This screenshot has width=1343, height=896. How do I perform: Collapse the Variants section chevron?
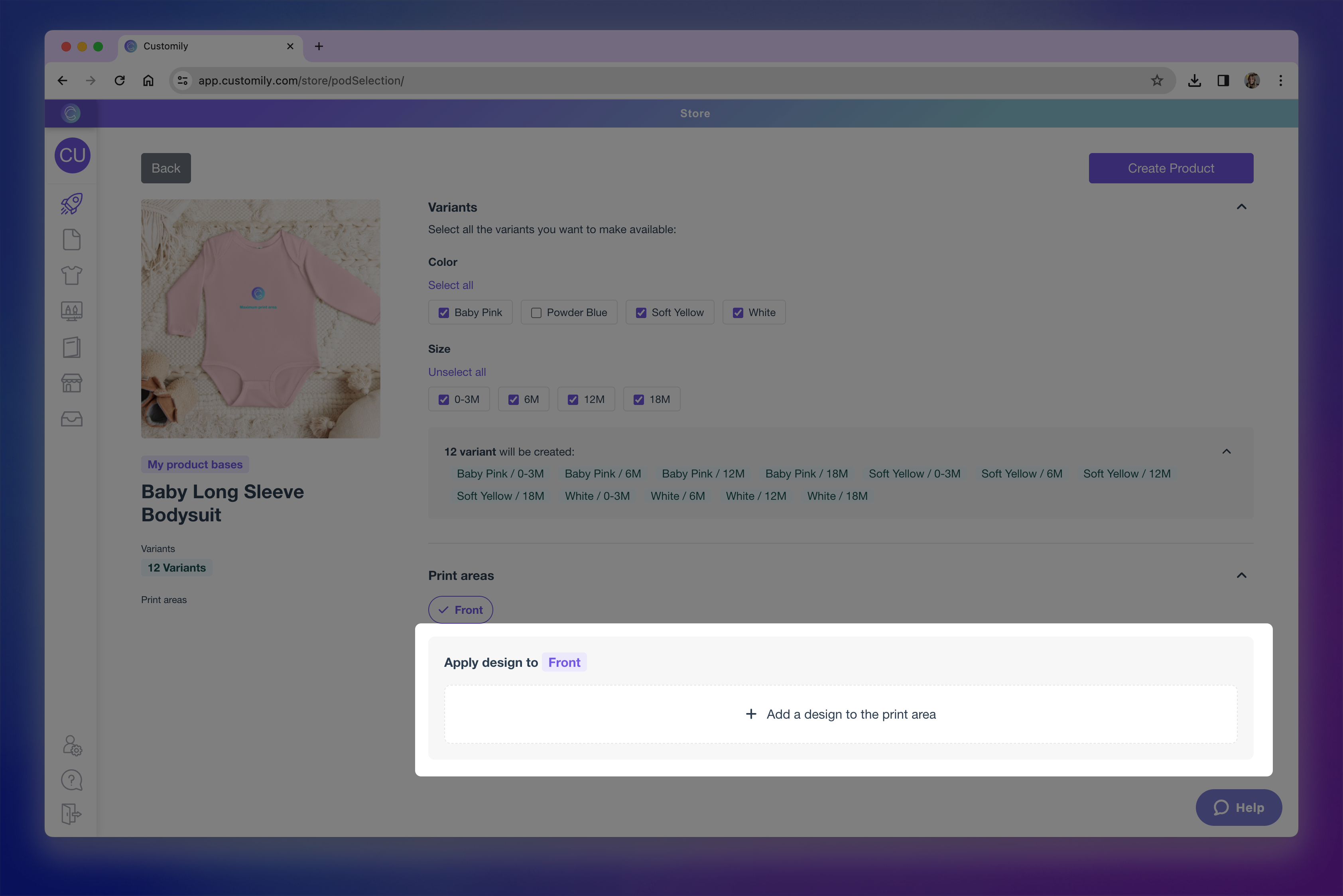point(1241,207)
